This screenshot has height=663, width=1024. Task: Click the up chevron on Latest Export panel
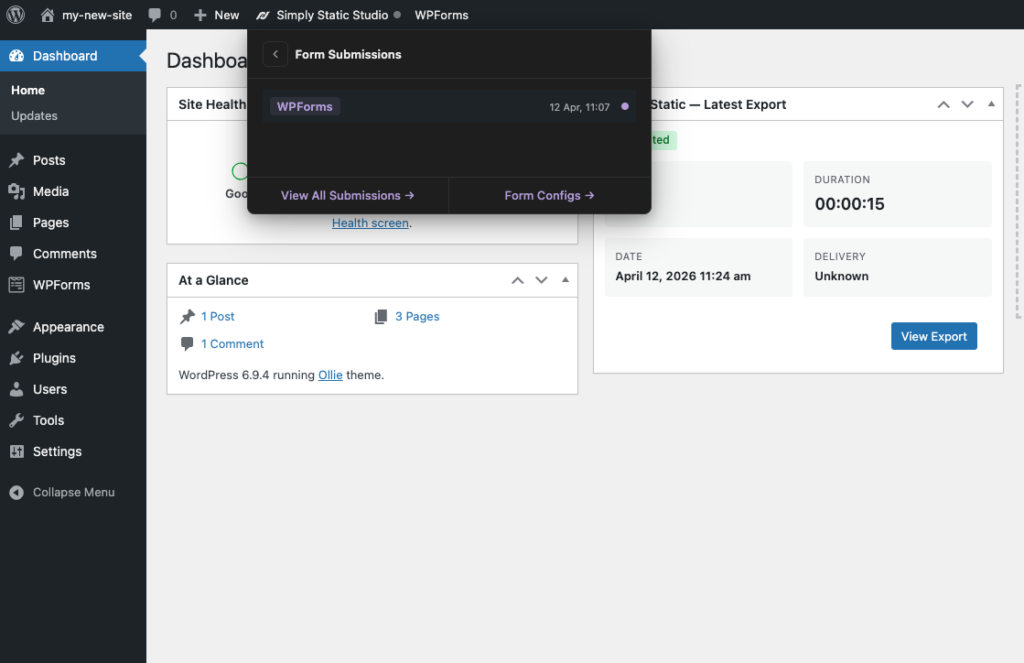click(943, 104)
